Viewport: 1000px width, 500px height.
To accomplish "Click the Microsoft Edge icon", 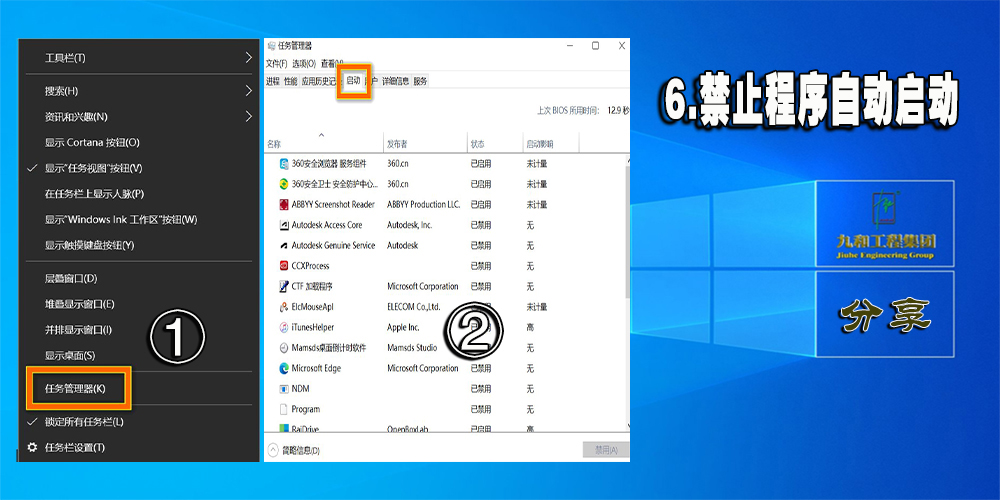I will (284, 368).
